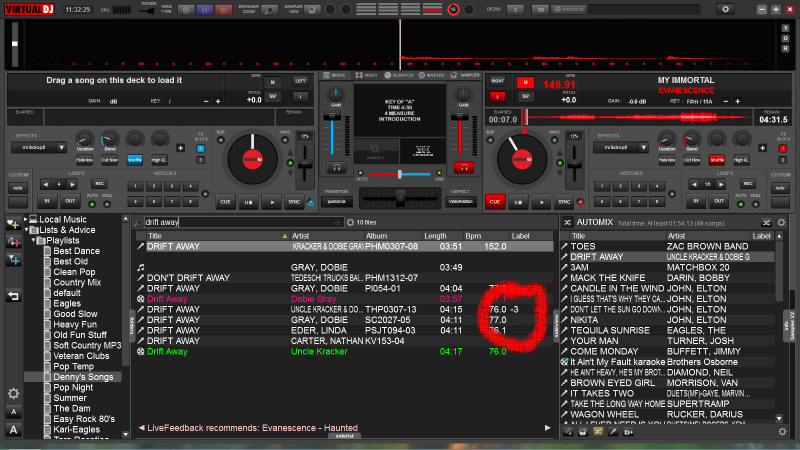This screenshot has height=450, width=800.
Task: Switch to MASTER tab
Action: (x=432, y=75)
